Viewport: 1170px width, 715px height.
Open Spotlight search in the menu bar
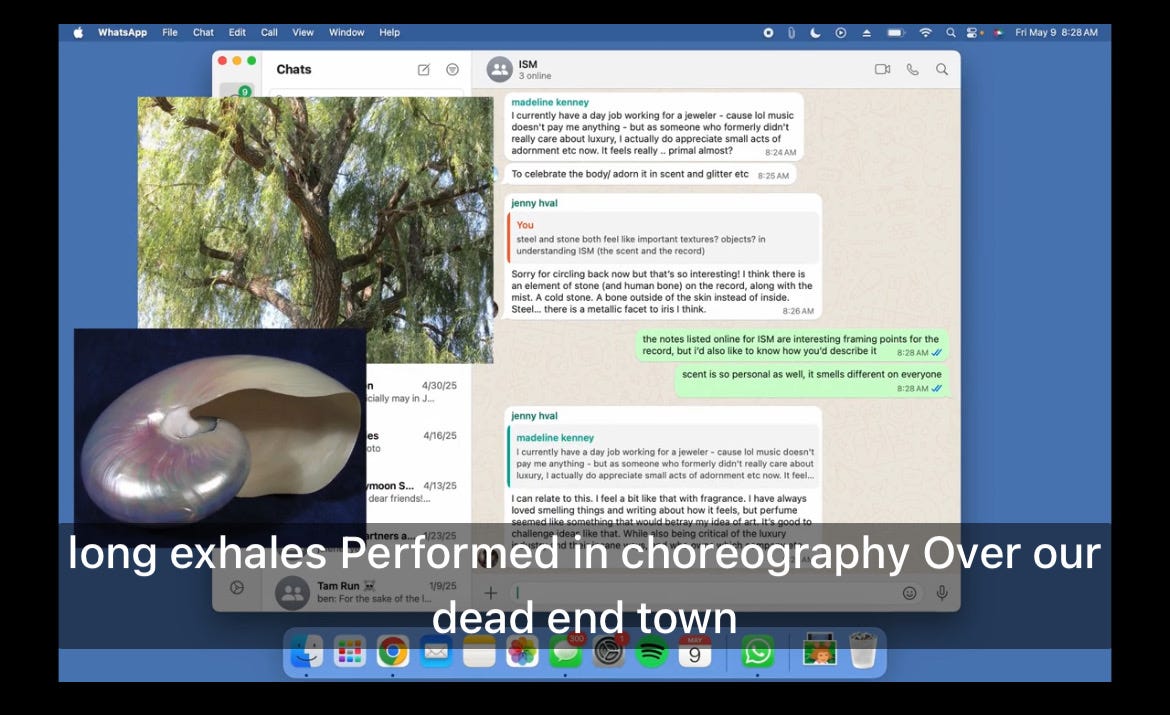(951, 33)
